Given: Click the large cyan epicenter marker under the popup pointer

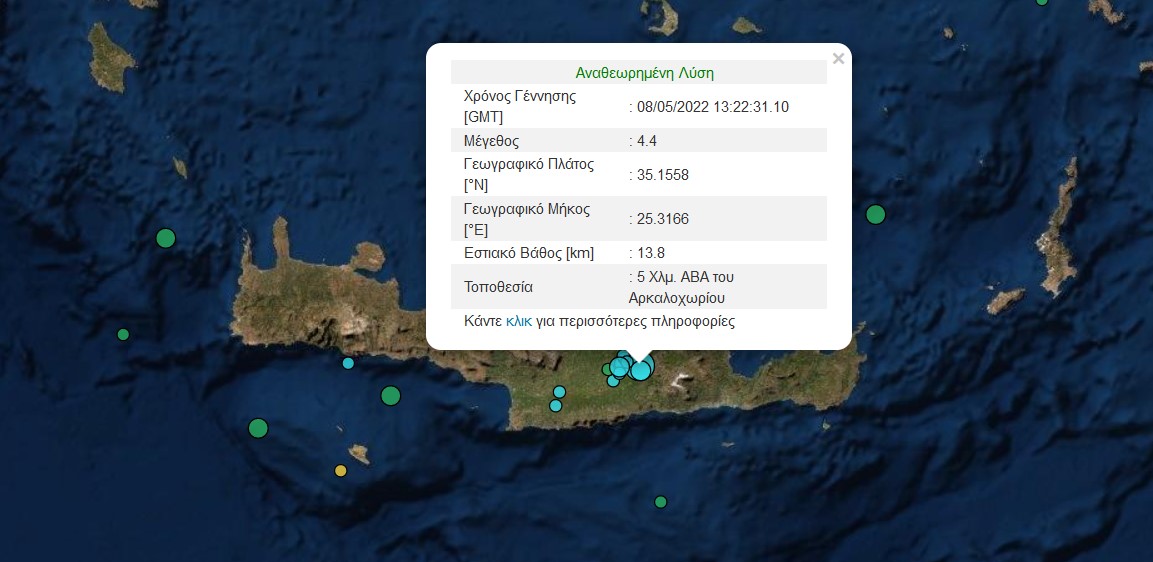Looking at the screenshot, I should tap(640, 371).
